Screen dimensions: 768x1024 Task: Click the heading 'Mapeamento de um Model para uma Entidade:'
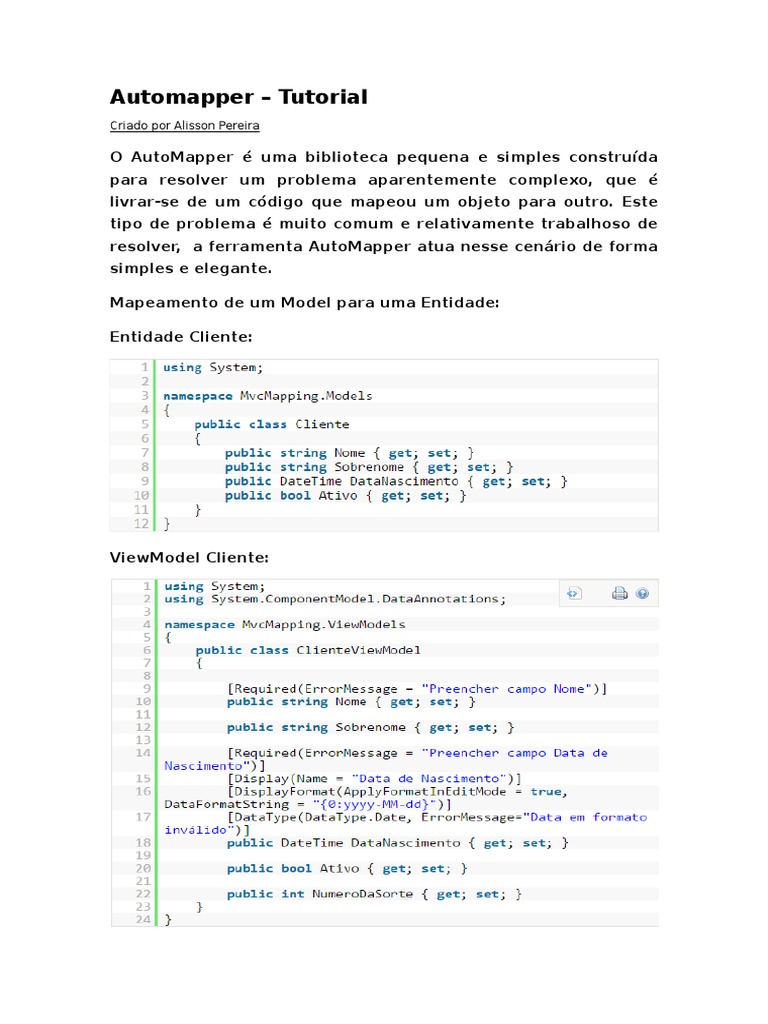[304, 302]
